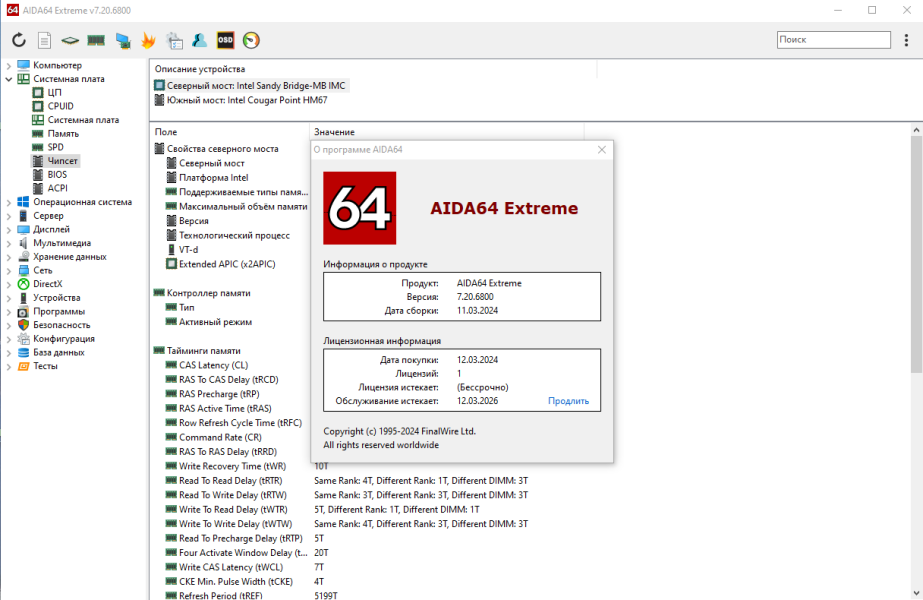This screenshot has height=600, width=923.
Task: Select Северный мост Intel Sandy Bridge-MB IMC device
Action: point(251,85)
